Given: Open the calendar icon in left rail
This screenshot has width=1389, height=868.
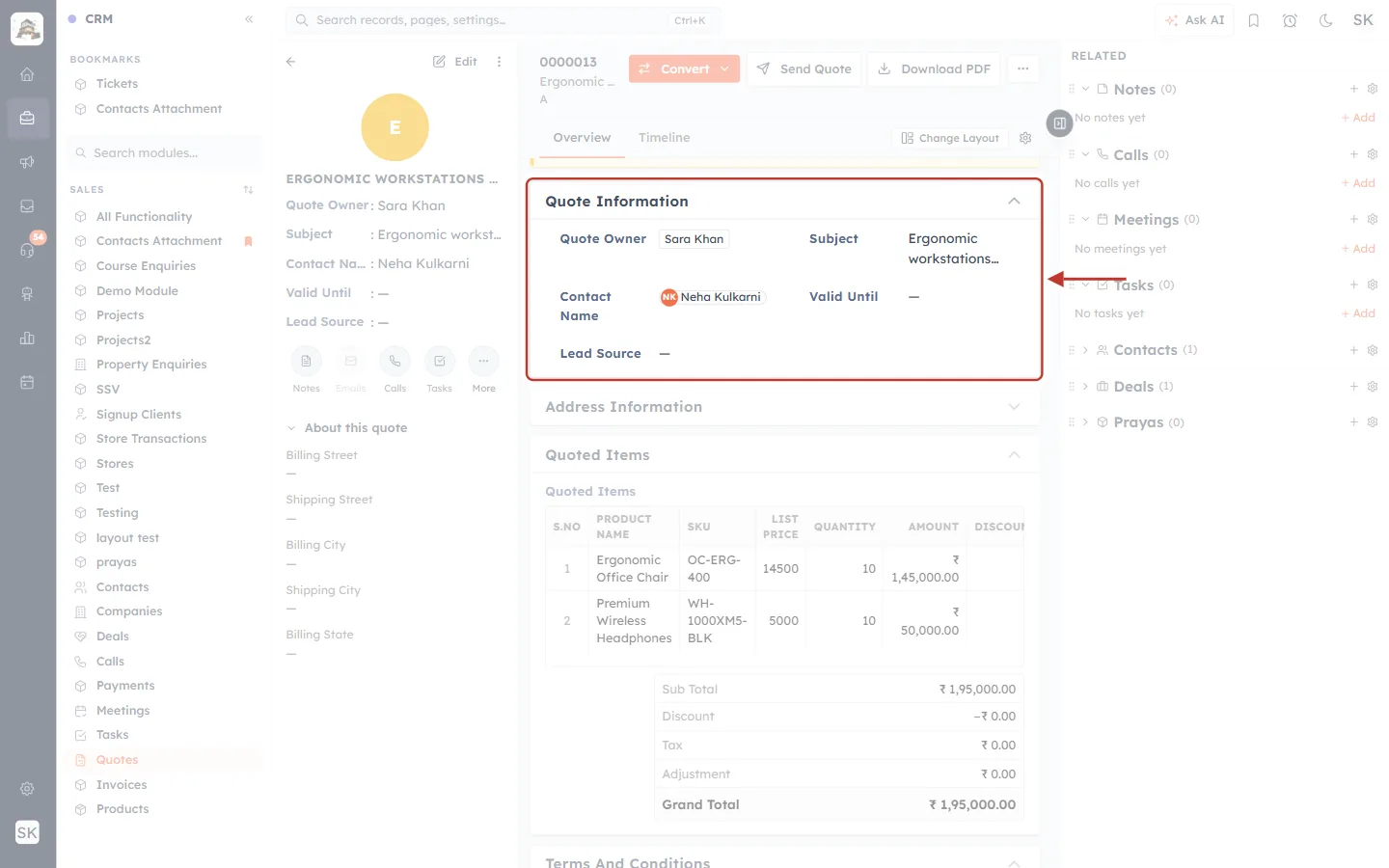Looking at the screenshot, I should click(x=27, y=382).
